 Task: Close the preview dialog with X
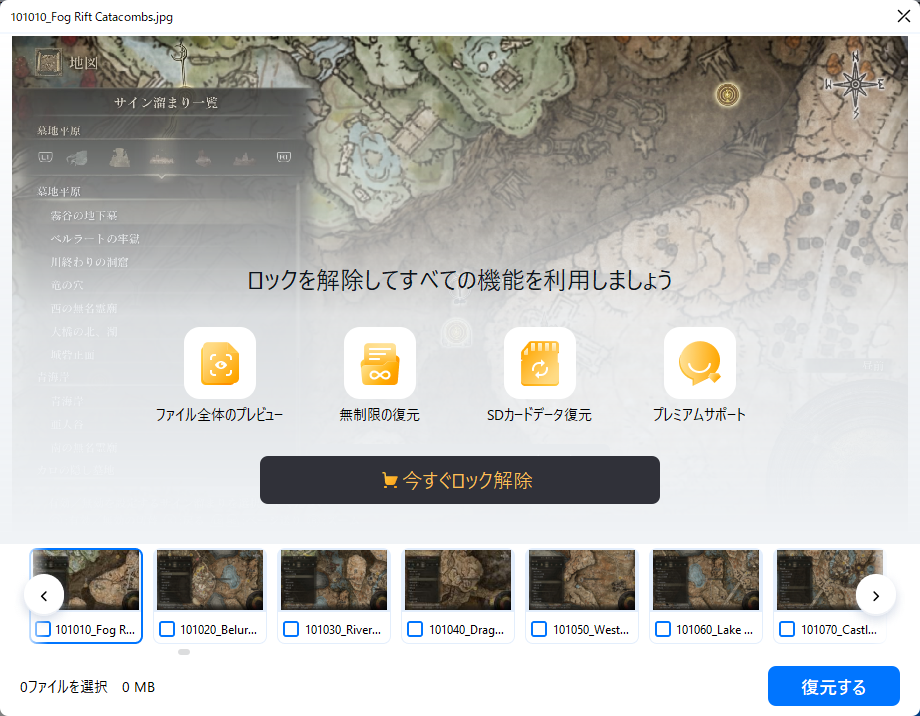[x=904, y=16]
